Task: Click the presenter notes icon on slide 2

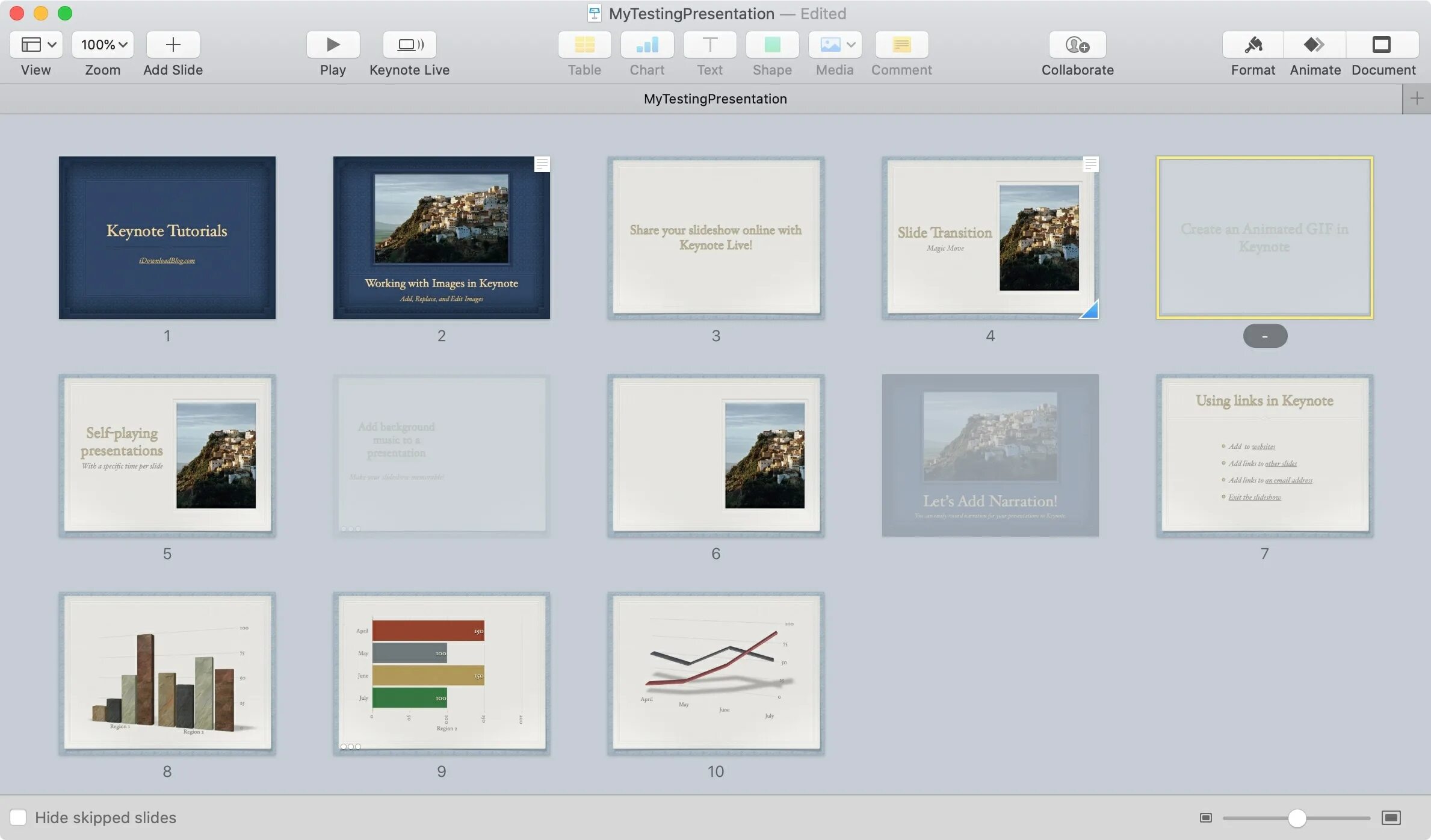Action: point(542,164)
